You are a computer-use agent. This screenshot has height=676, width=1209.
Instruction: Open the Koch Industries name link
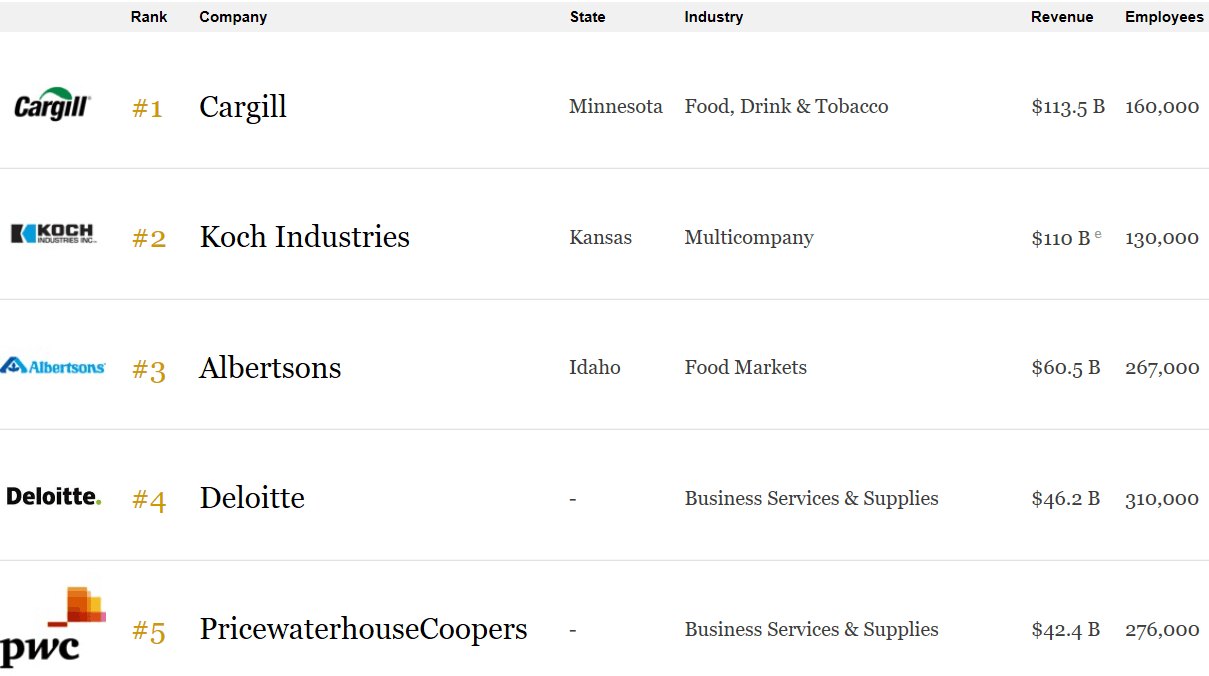[305, 237]
